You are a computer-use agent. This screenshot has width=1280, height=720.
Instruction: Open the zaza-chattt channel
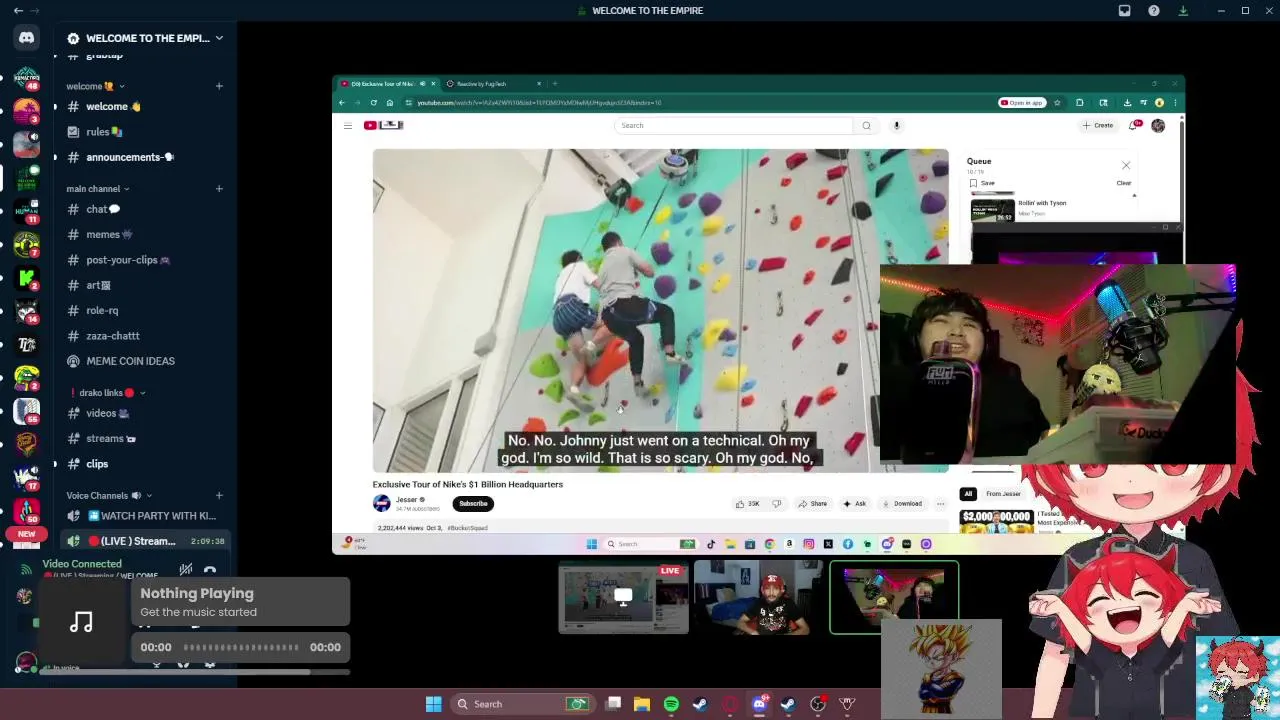click(x=145, y=336)
